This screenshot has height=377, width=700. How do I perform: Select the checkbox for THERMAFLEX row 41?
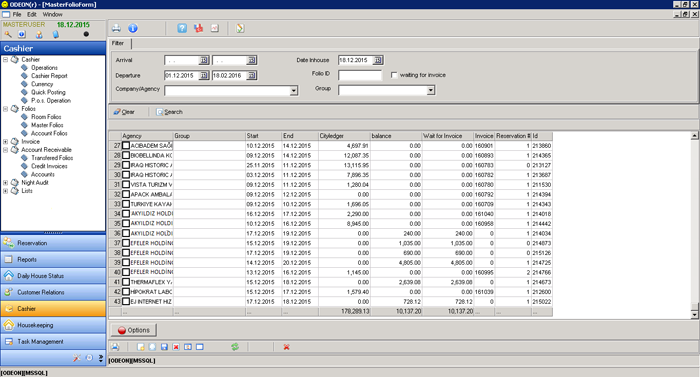(x=126, y=282)
